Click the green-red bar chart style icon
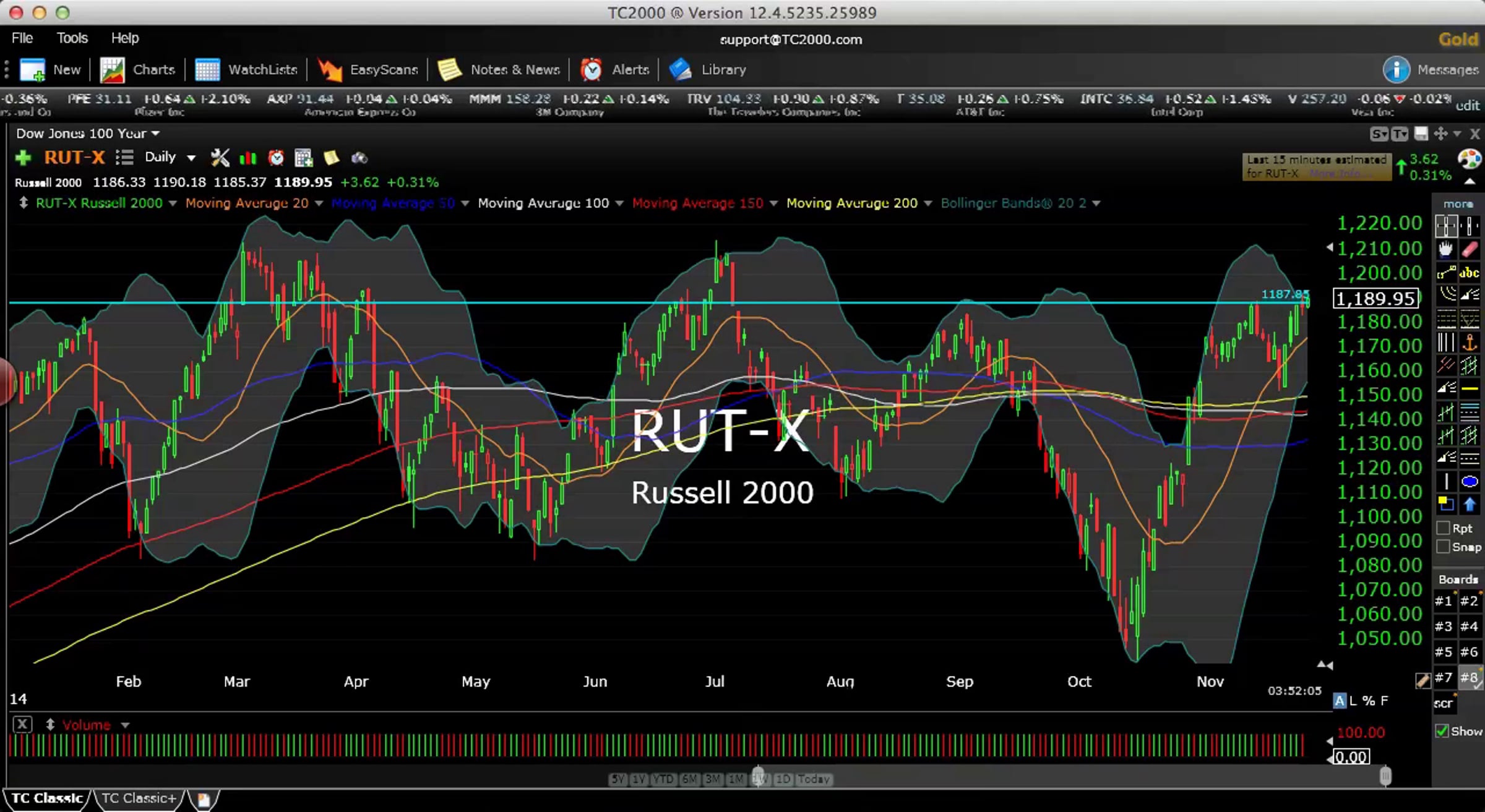This screenshot has height=812, width=1485. tap(247, 158)
